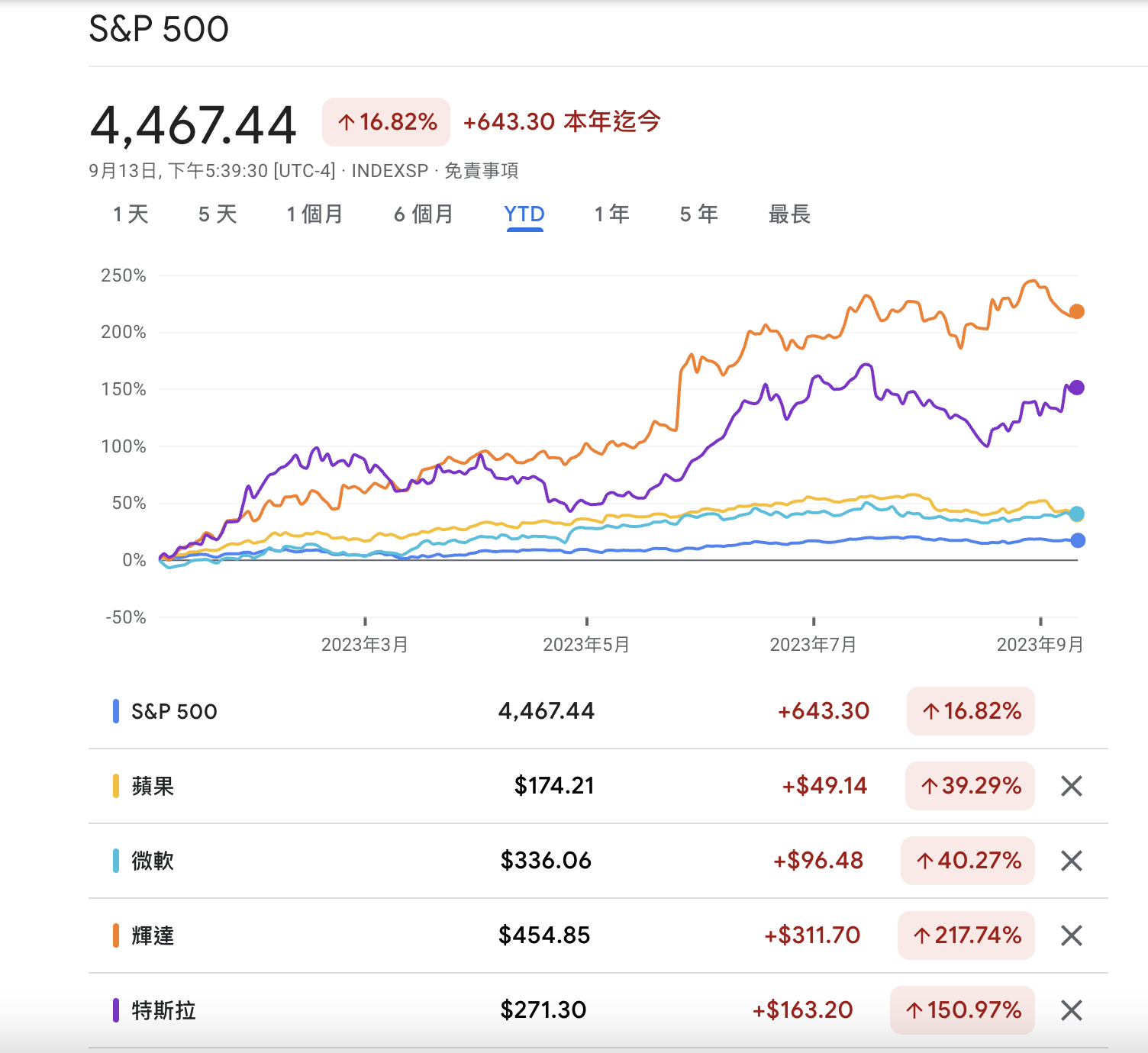Click the 16.82% badge in the header
The width and height of the screenshot is (1148, 1053).
coord(386,122)
